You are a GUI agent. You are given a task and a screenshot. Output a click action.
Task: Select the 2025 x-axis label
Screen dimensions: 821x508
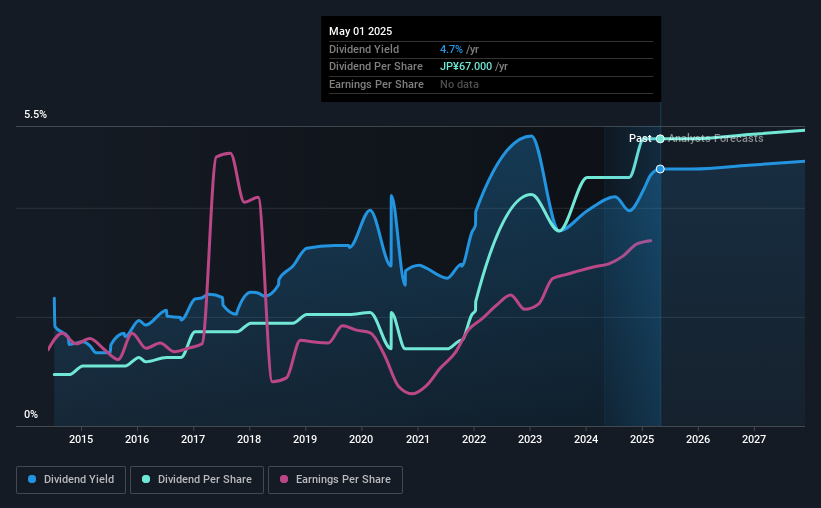641,439
